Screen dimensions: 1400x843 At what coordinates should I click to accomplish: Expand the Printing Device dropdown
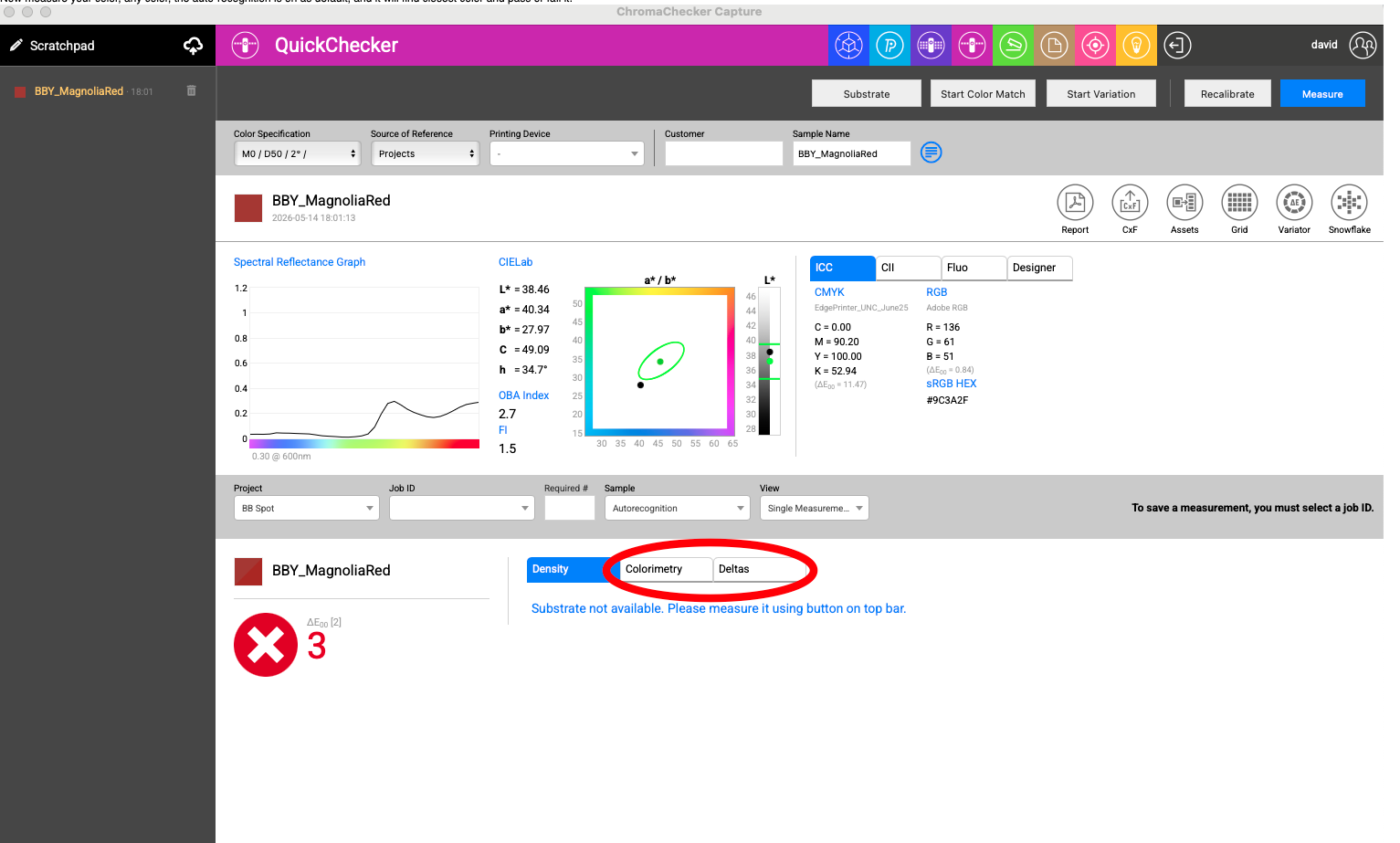coord(566,153)
